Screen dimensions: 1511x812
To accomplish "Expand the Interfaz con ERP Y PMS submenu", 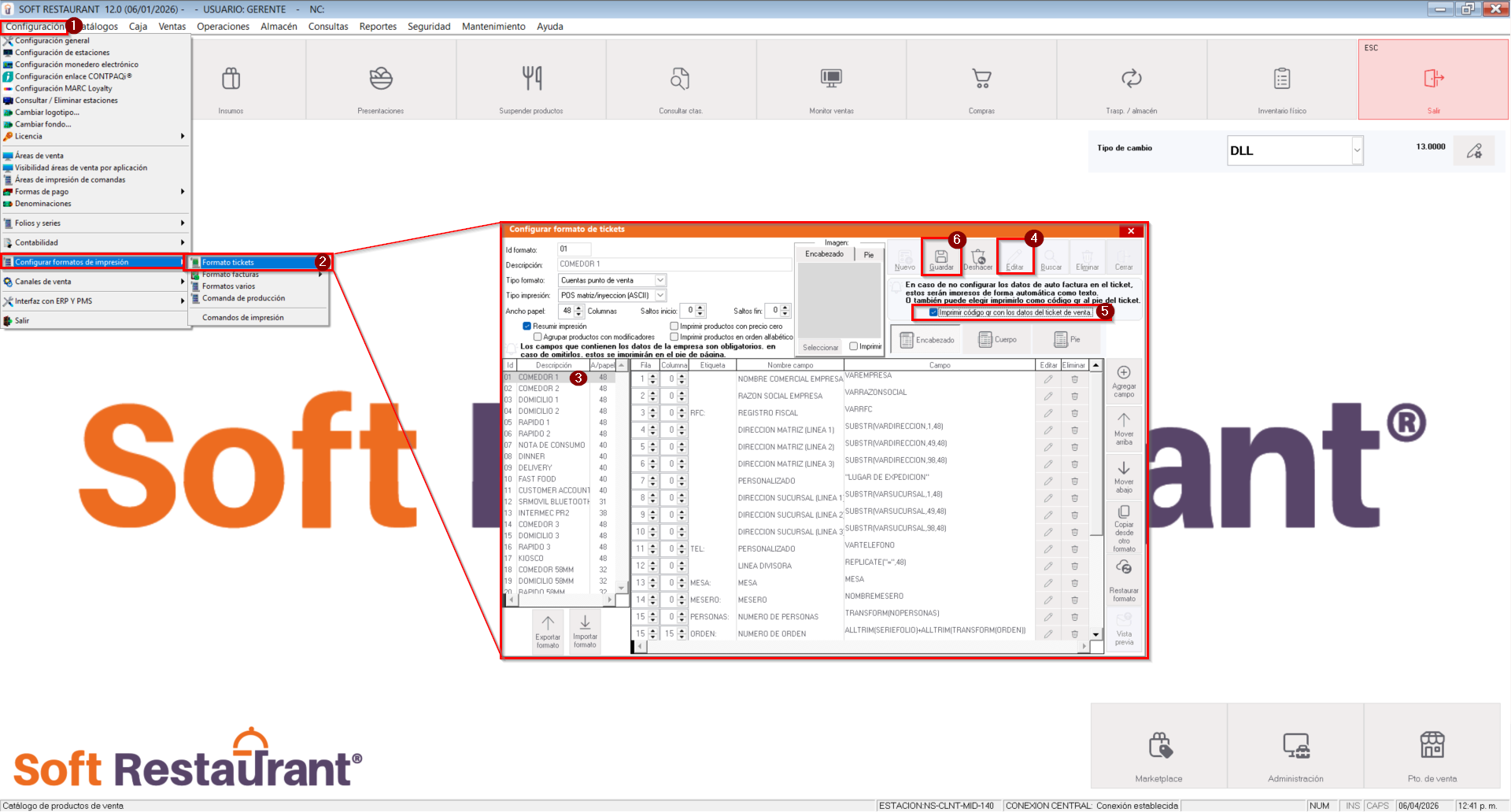I will click(95, 301).
